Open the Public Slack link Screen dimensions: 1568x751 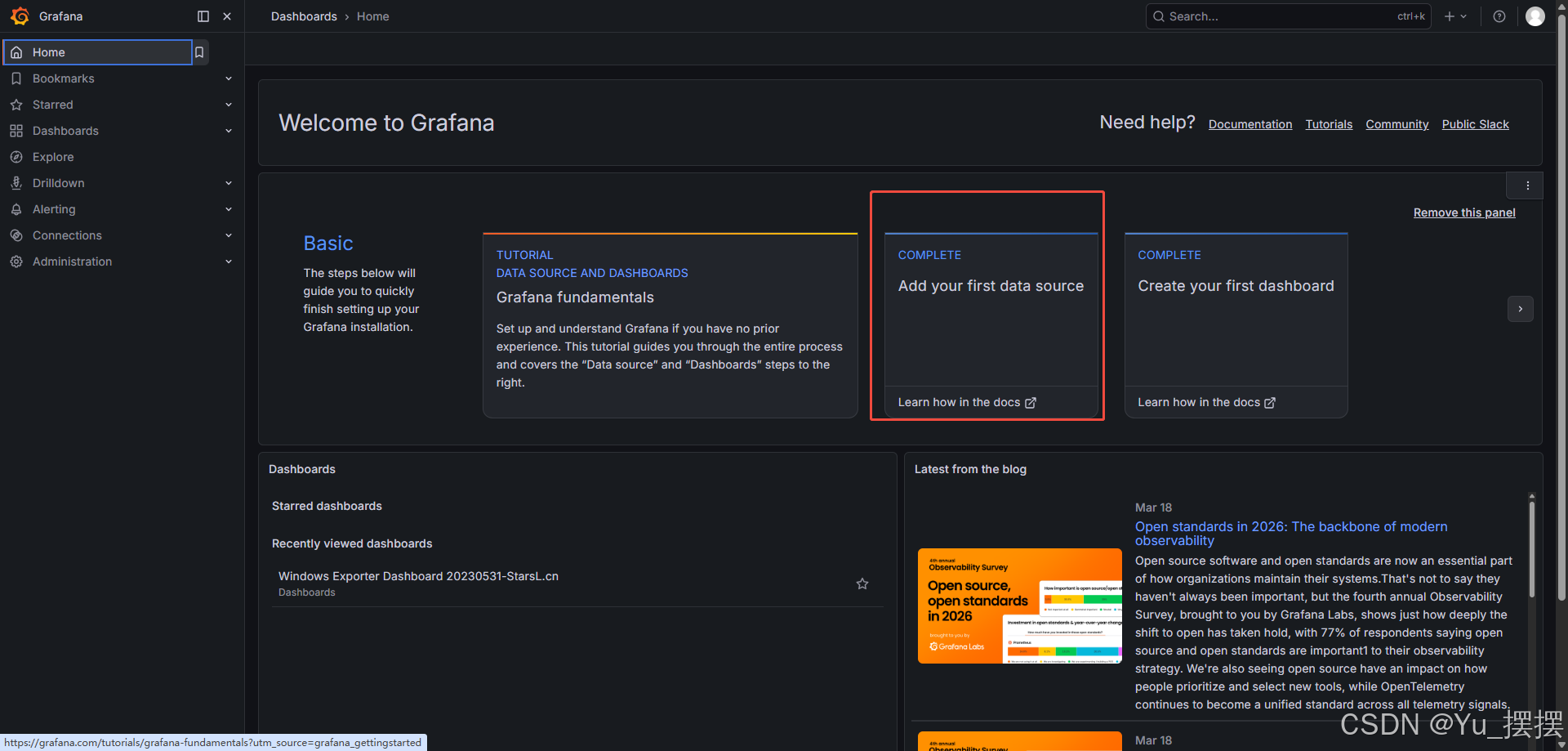point(1475,124)
